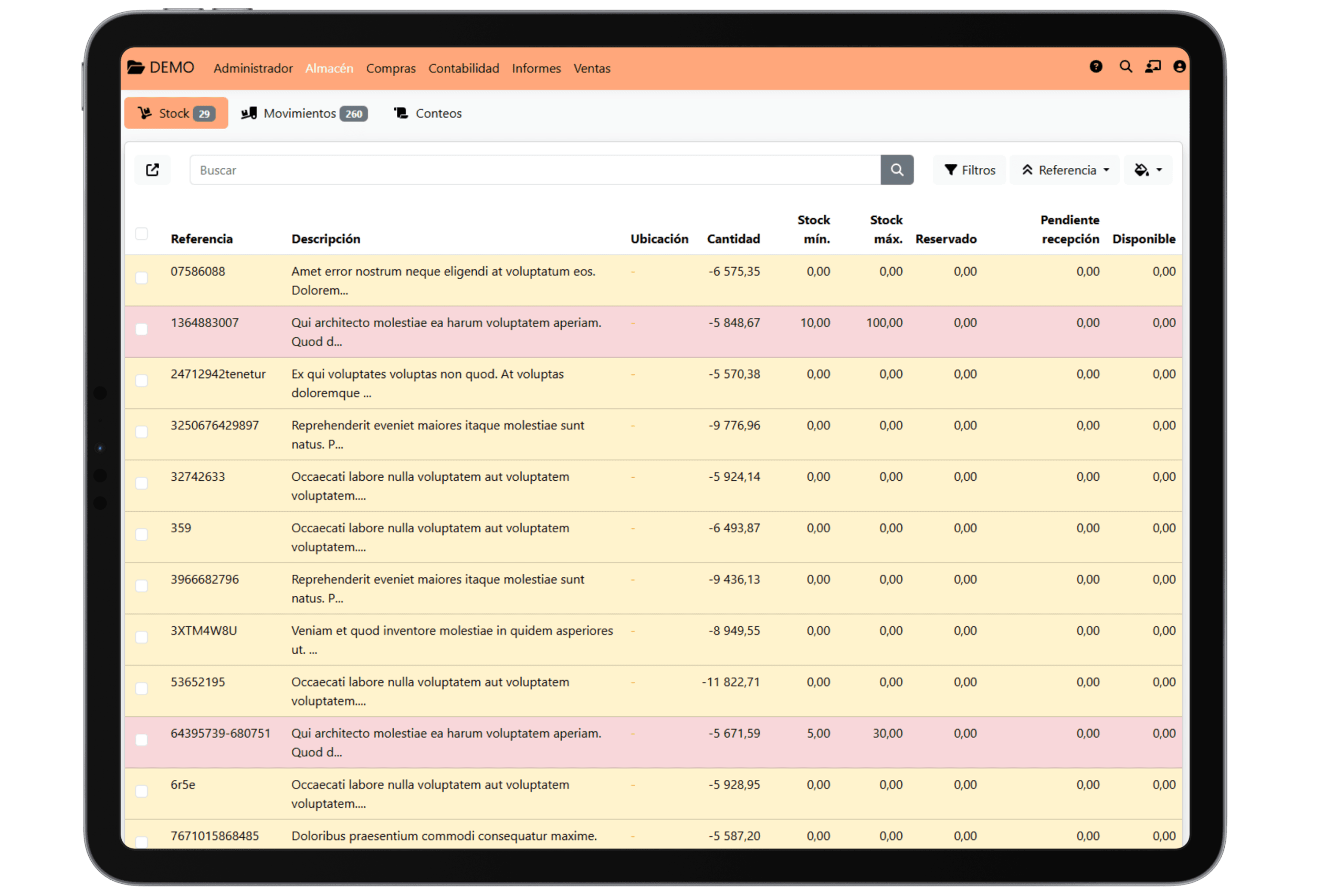
Task: Click the DEMO folder logo icon
Action: point(135,67)
